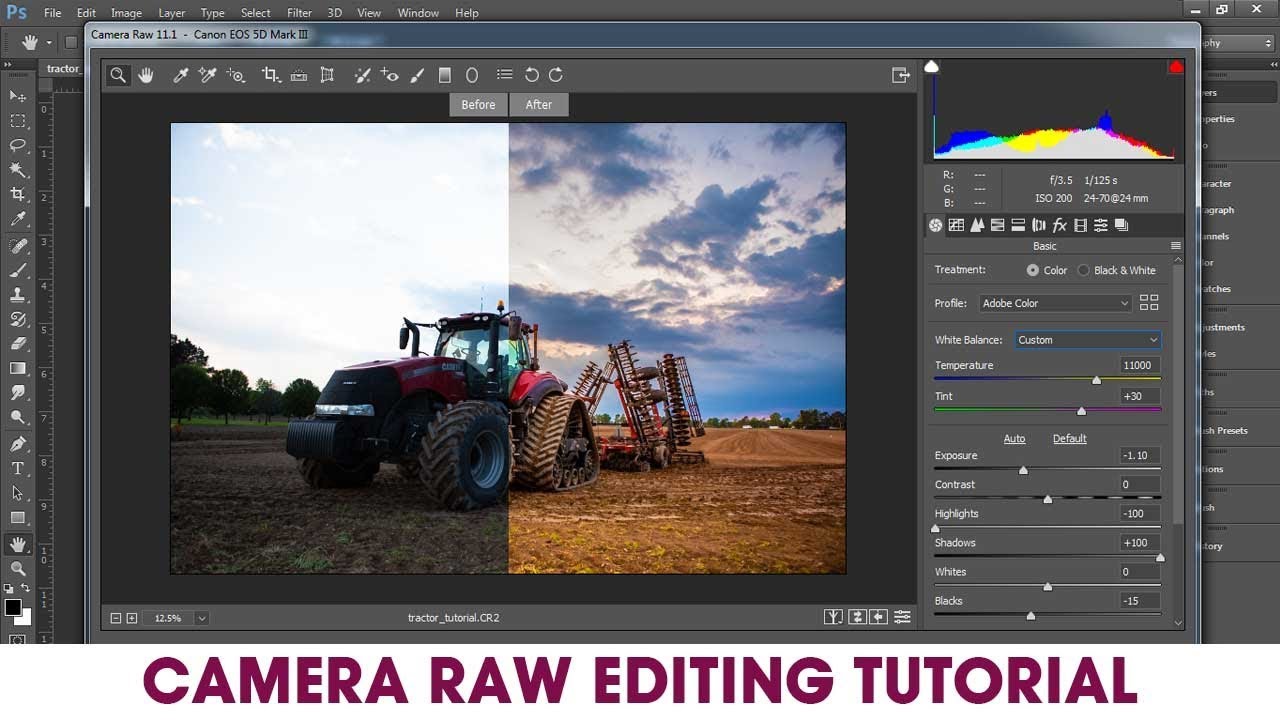Zoom in with the plus button

pyautogui.click(x=132, y=618)
